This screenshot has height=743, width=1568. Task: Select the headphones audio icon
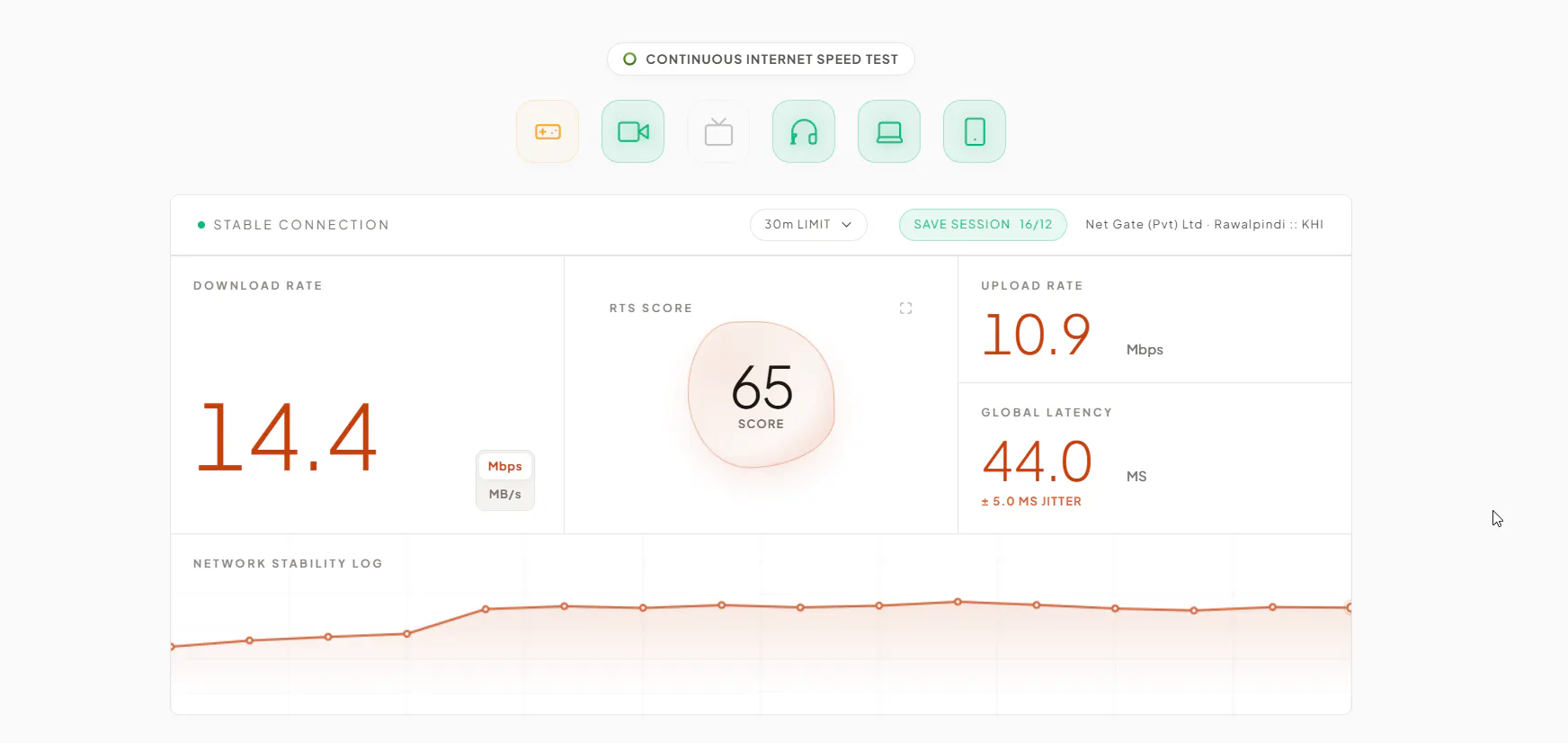[x=804, y=131]
